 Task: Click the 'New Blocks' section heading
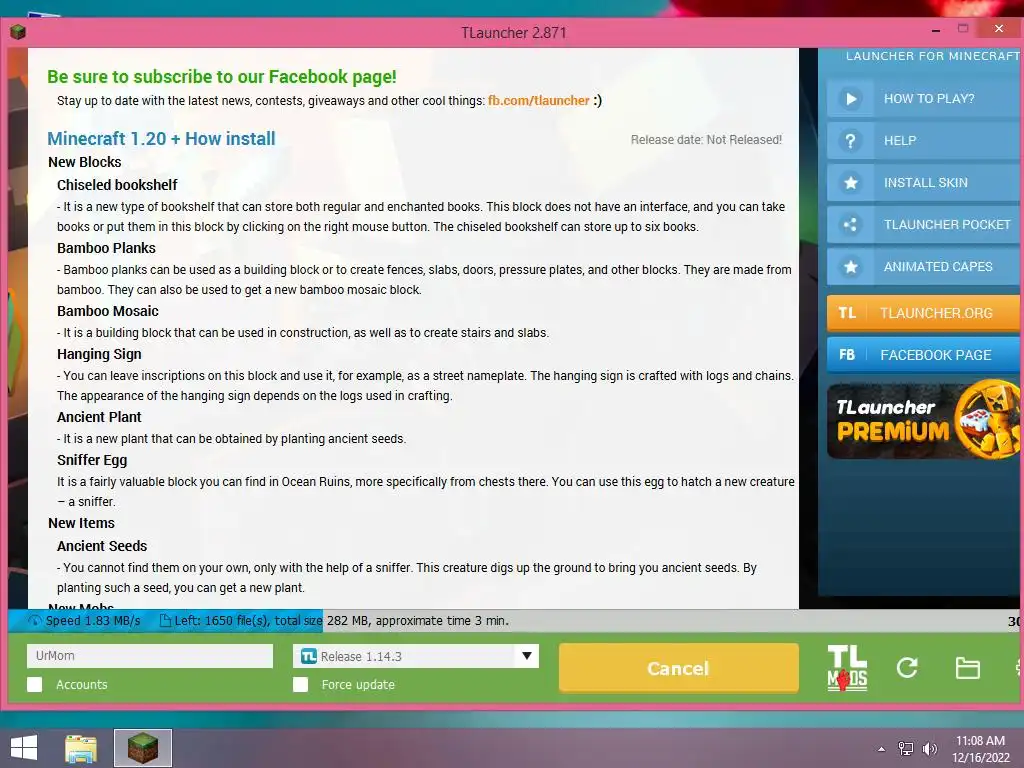tap(84, 162)
